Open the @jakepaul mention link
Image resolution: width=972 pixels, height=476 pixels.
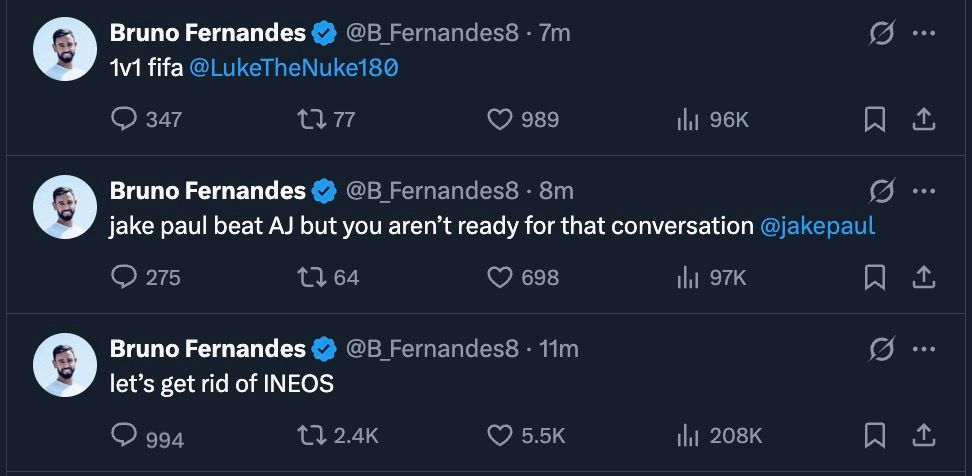click(x=817, y=226)
